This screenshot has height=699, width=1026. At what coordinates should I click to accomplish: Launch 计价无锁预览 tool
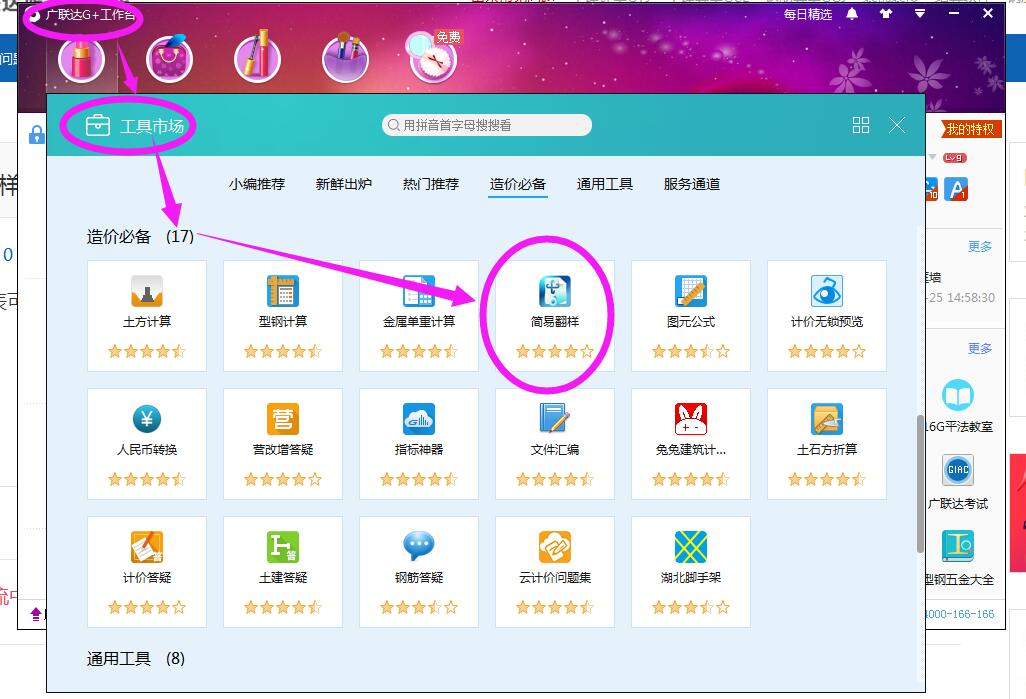click(x=827, y=316)
